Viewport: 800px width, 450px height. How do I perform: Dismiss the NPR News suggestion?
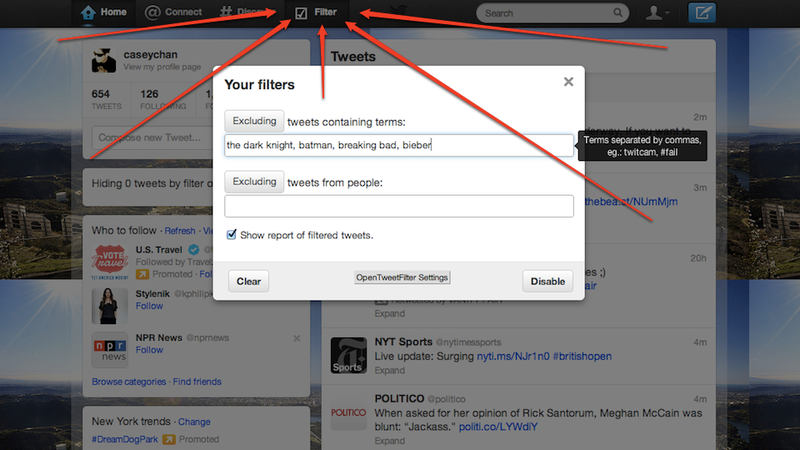(297, 338)
